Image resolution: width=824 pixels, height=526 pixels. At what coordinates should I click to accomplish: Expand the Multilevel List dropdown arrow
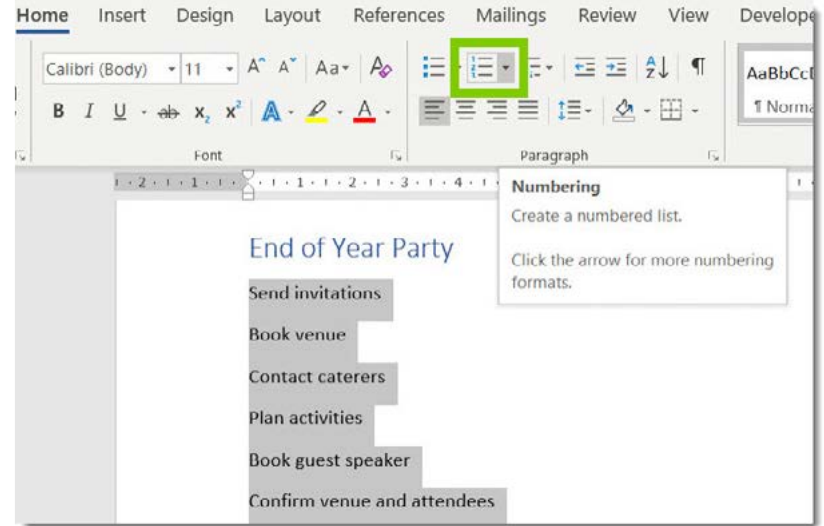(549, 68)
